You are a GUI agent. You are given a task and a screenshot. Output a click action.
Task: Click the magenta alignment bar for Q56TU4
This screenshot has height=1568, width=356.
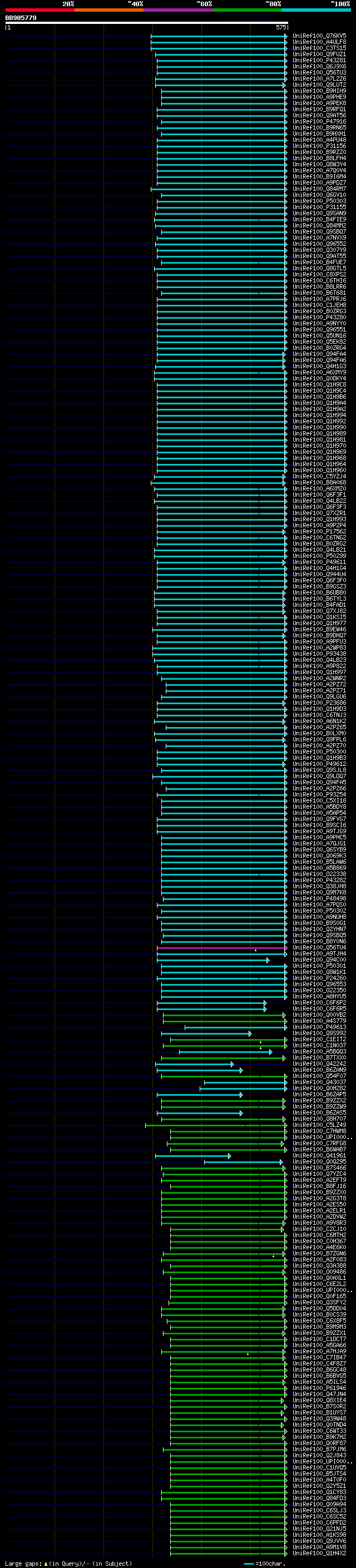tap(222, 948)
